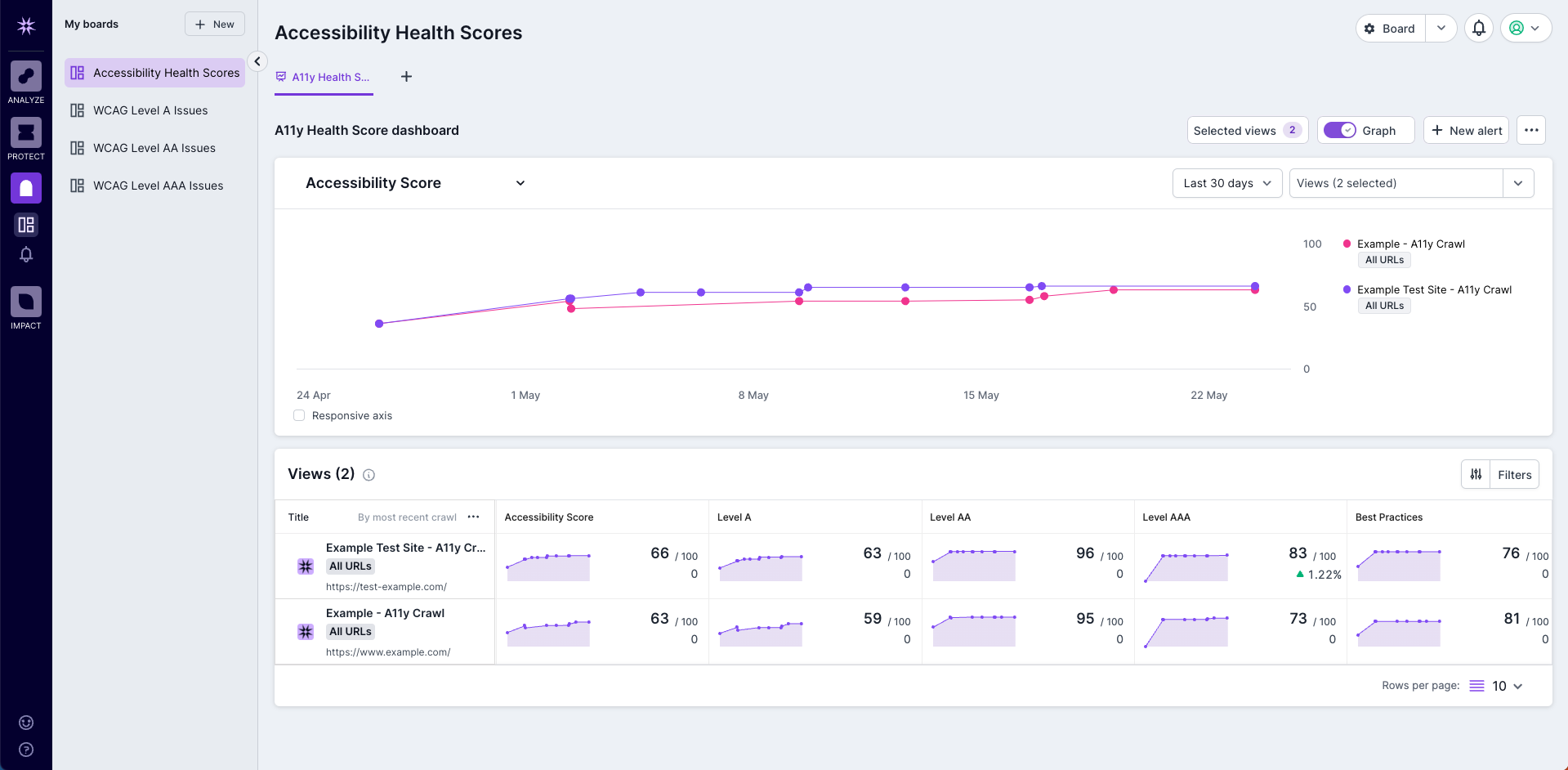Toggle Graph mode off
This screenshot has height=770, width=1568.
1340,130
